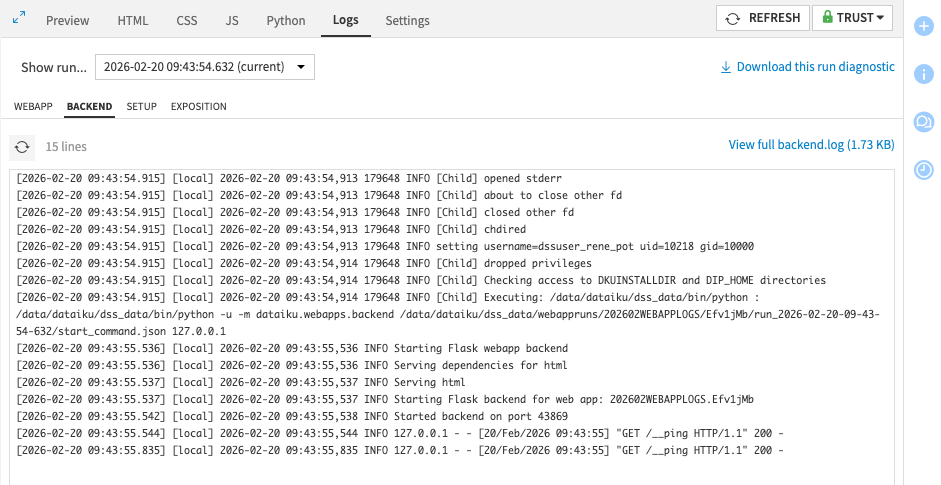
Task: Click Download this run diagnostic link
Action: click(807, 67)
